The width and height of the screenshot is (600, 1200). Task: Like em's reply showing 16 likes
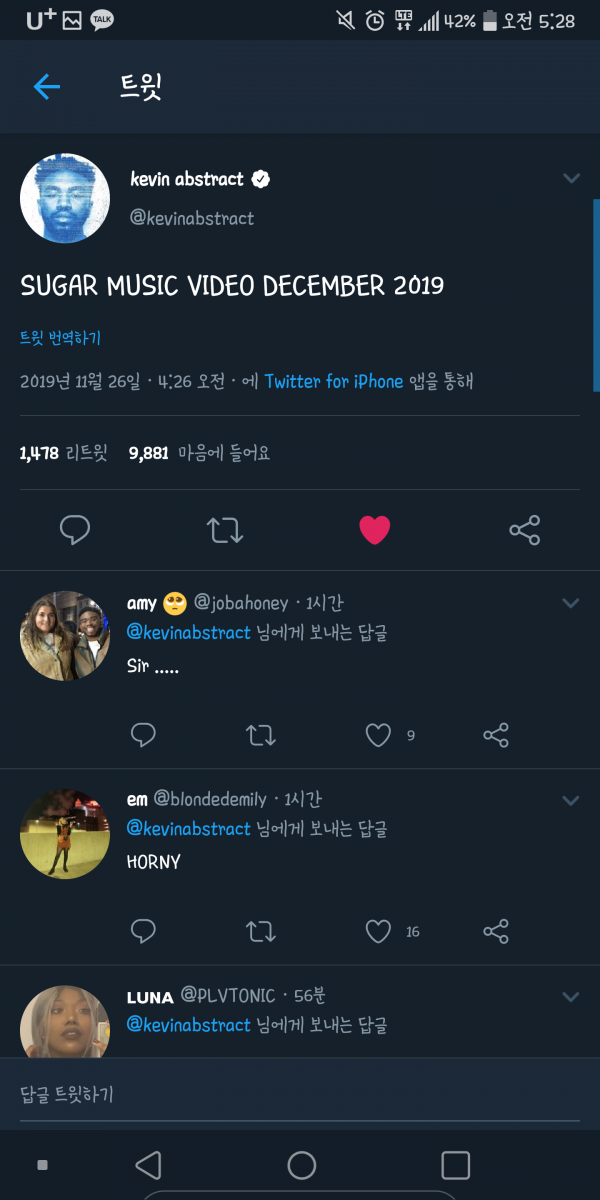[379, 931]
